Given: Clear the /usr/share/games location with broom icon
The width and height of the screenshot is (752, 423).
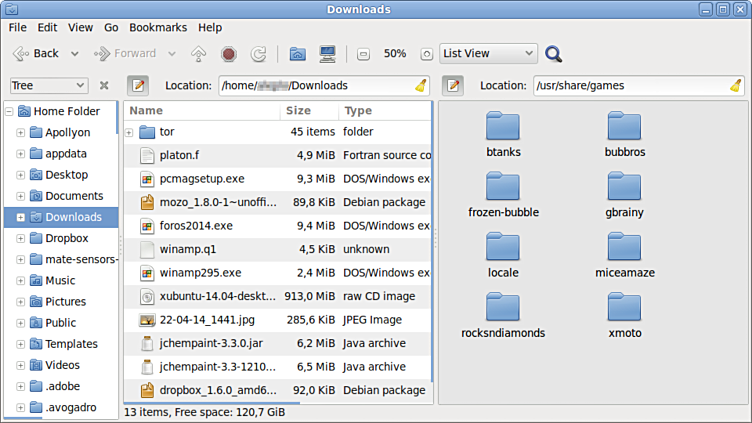Looking at the screenshot, I should 735,86.
